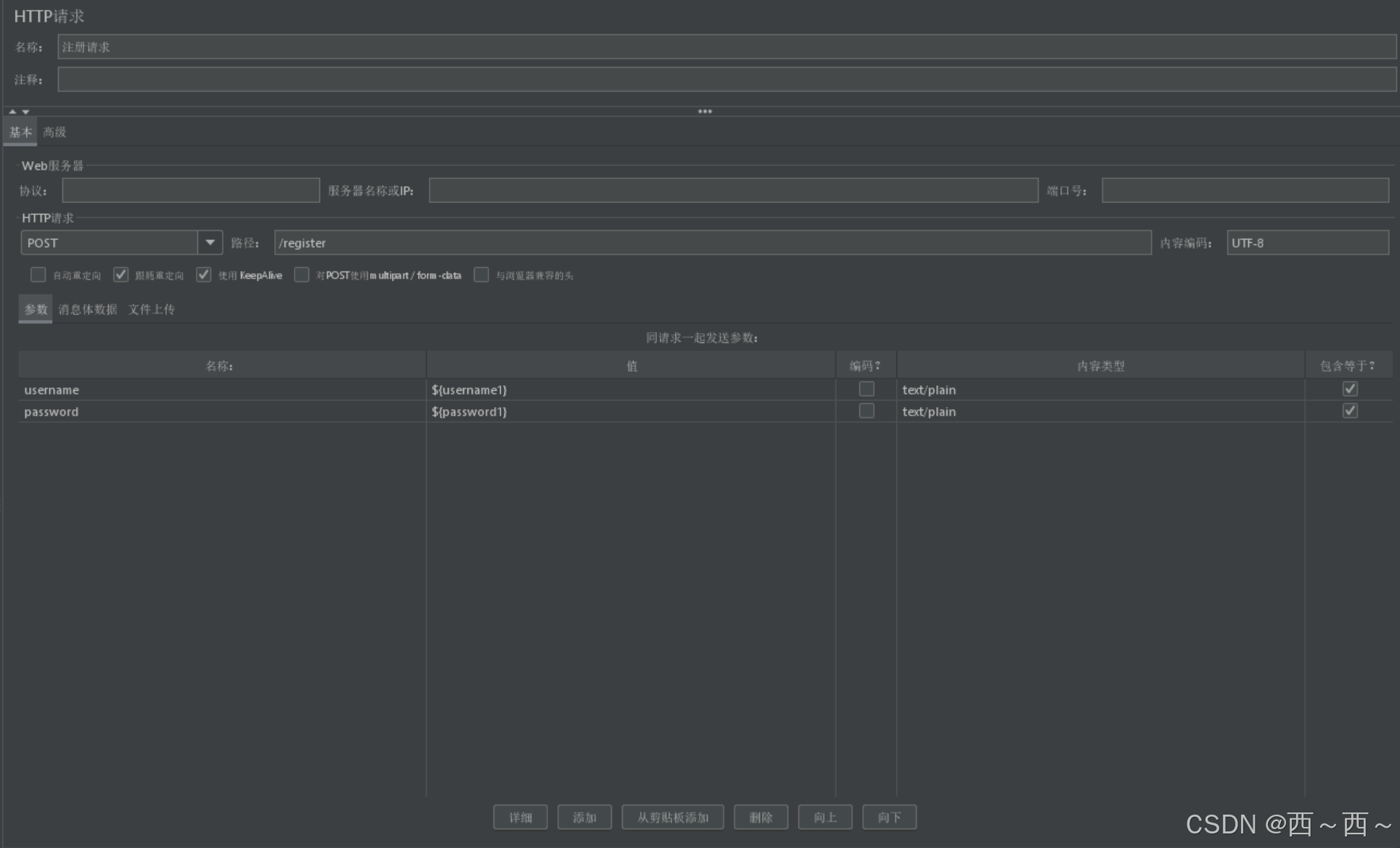Enable the browser-compatible headers checkbox

tap(481, 275)
